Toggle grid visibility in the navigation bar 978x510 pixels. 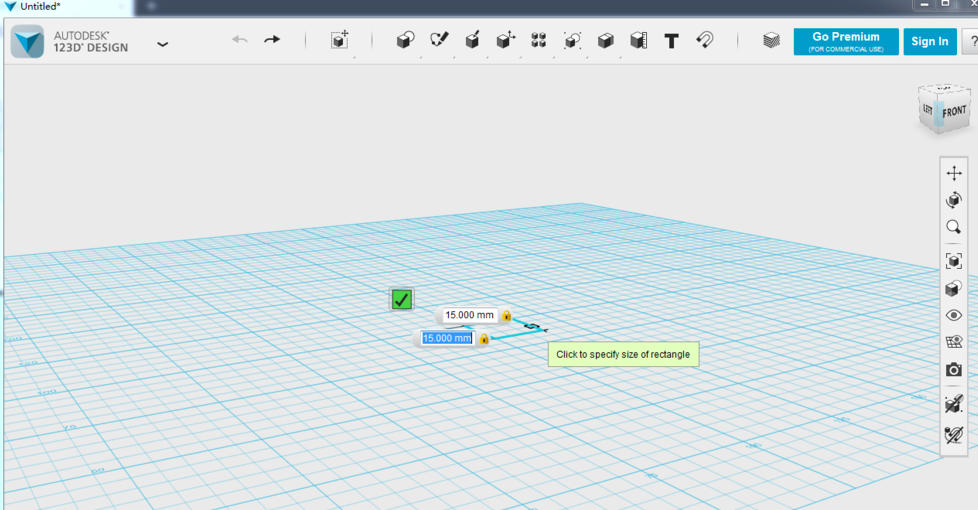coord(954,342)
